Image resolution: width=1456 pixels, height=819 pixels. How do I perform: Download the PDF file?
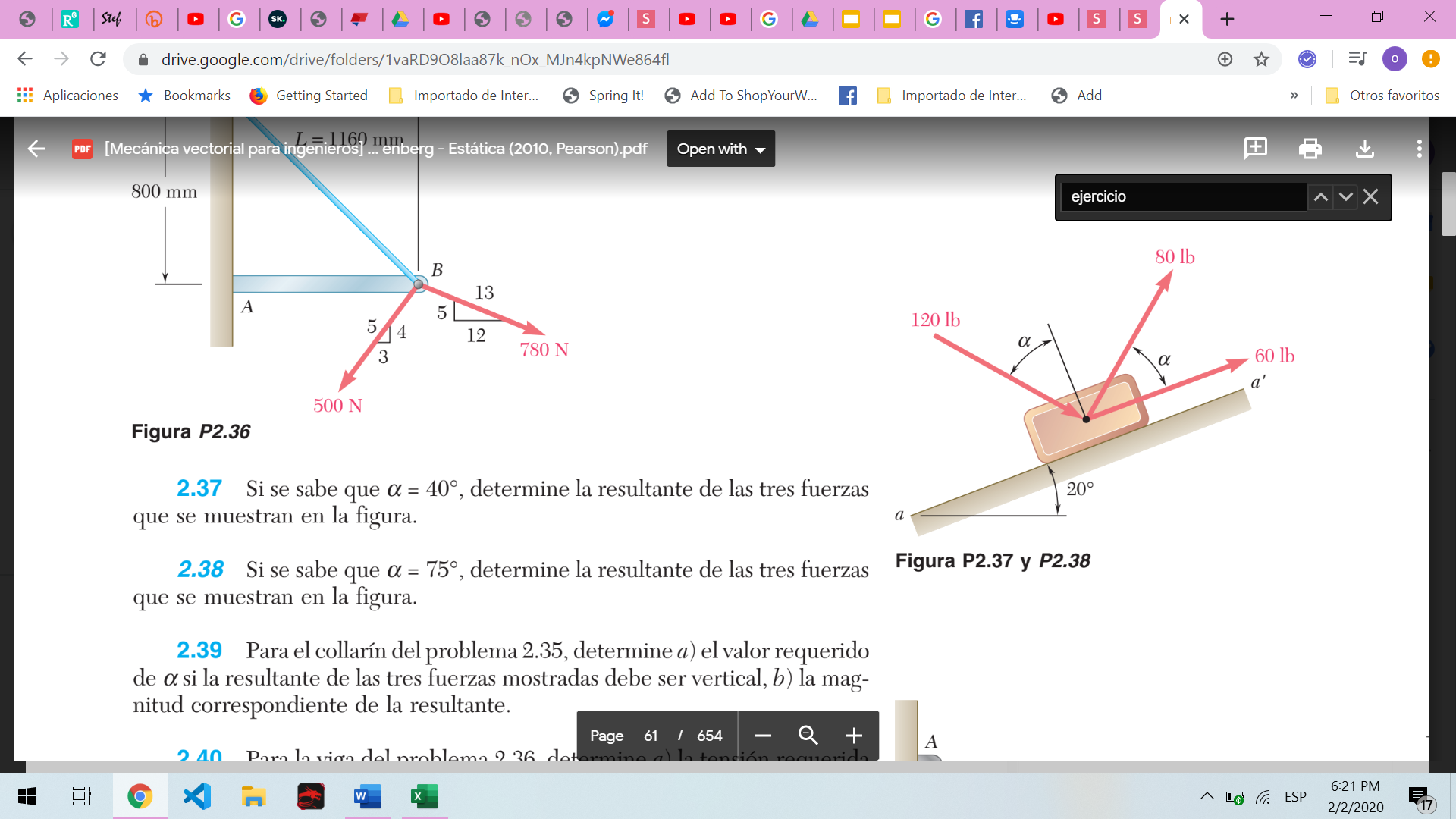click(x=1364, y=149)
